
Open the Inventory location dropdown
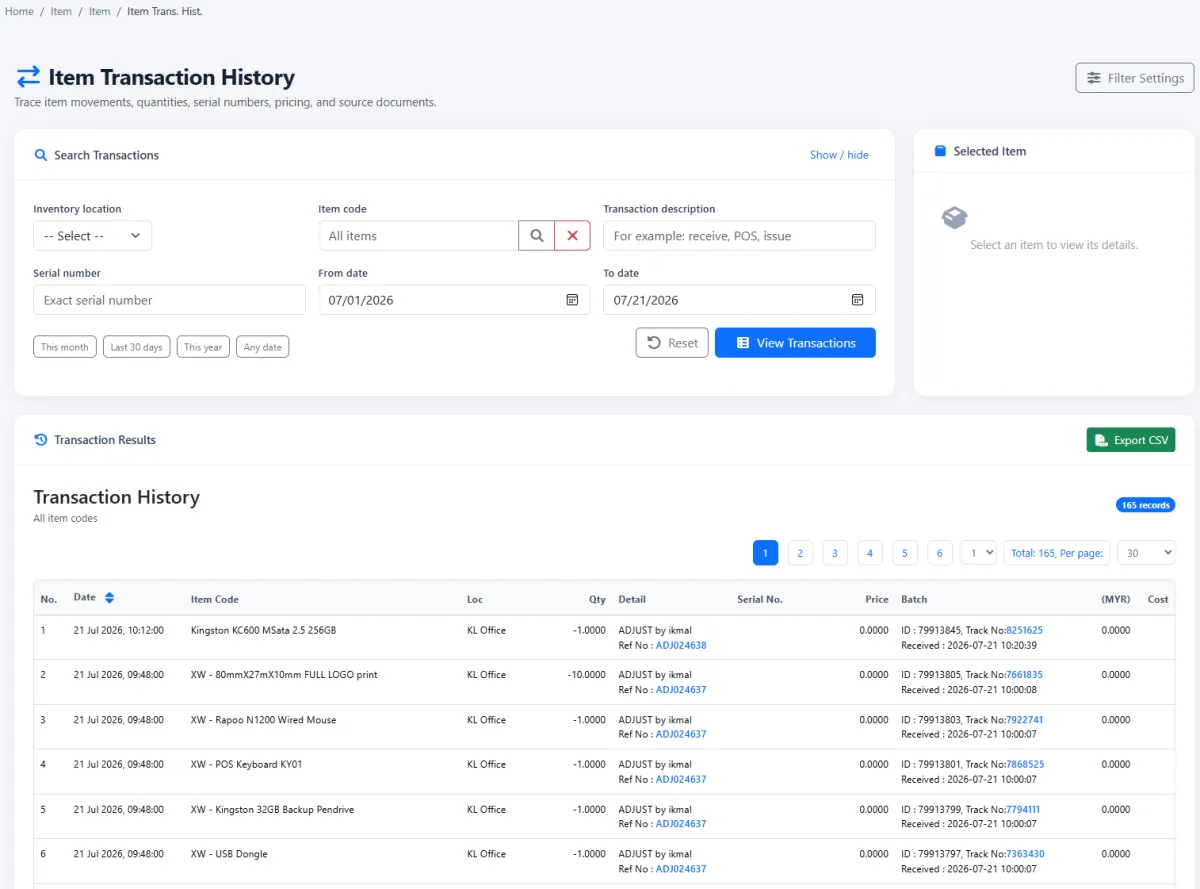click(x=92, y=236)
